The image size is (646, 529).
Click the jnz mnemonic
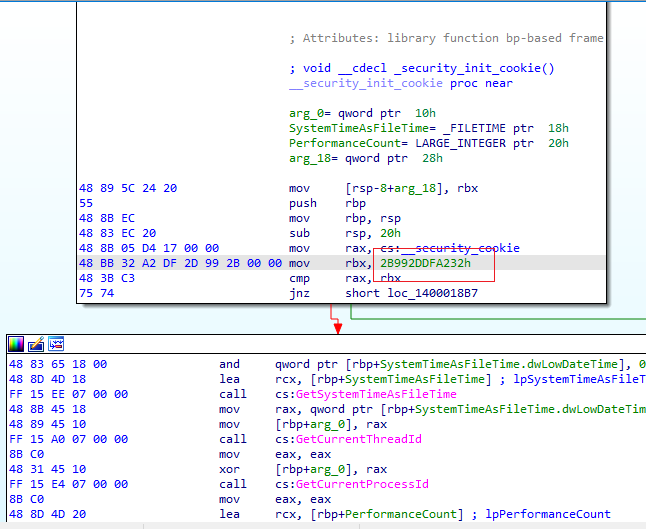299,293
